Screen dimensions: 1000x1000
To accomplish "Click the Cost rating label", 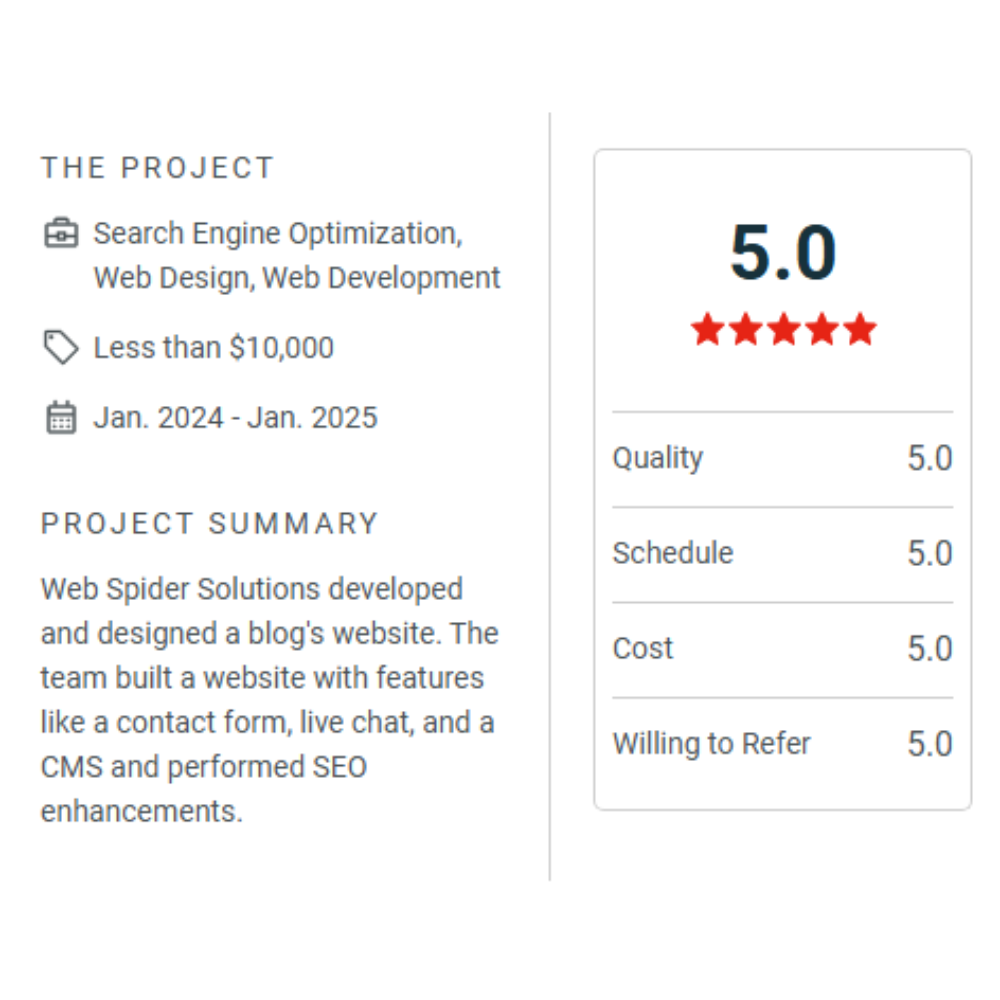I will coord(643,648).
